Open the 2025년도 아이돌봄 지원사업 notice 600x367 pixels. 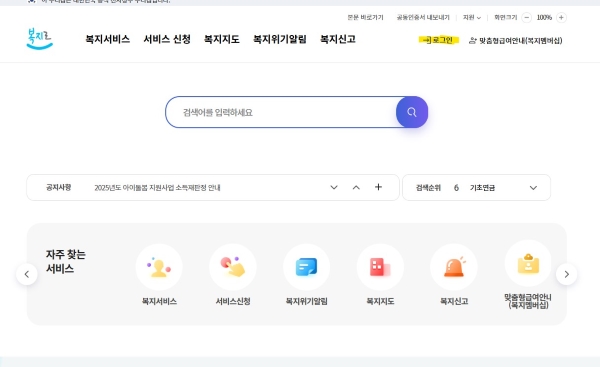(157, 188)
